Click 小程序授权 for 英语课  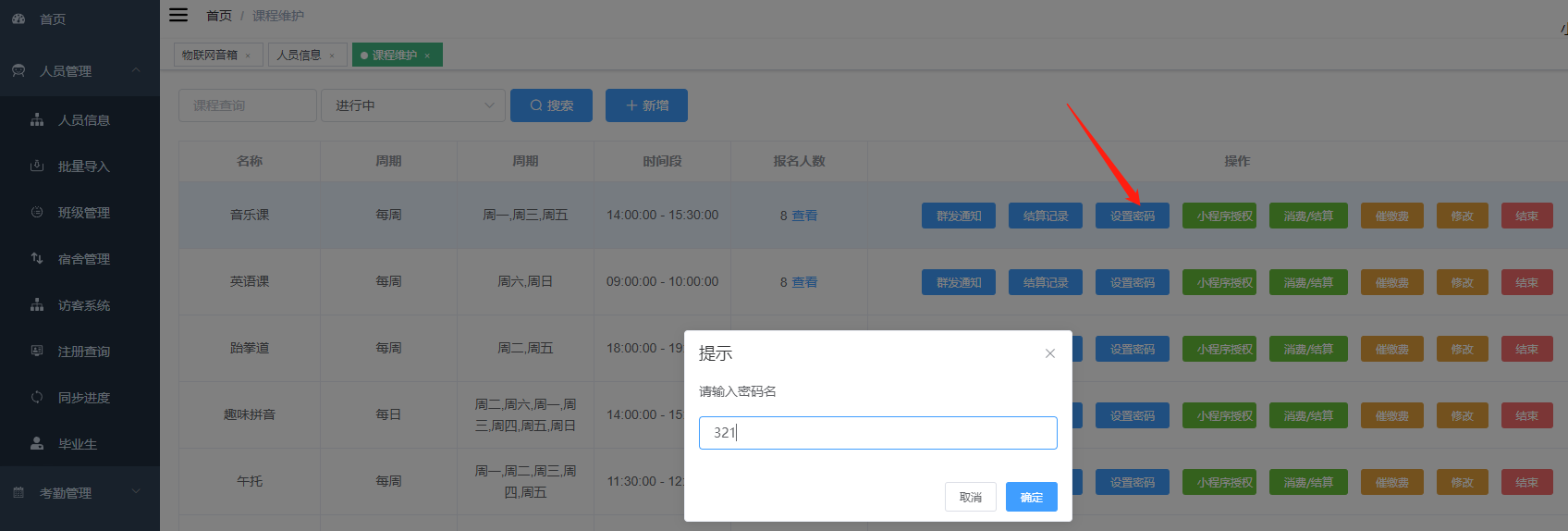1219,282
